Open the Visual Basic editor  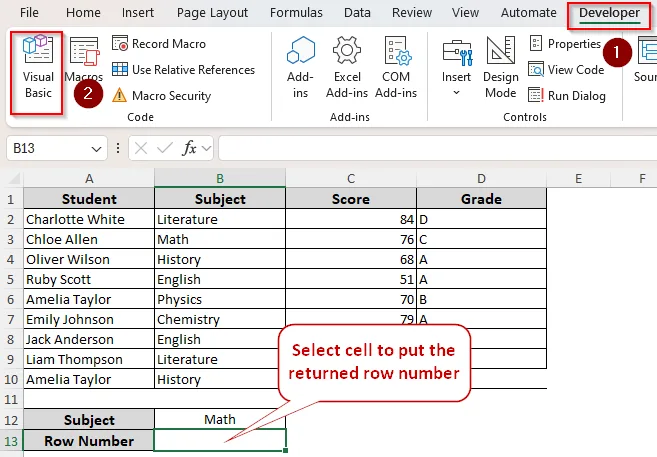click(x=38, y=69)
